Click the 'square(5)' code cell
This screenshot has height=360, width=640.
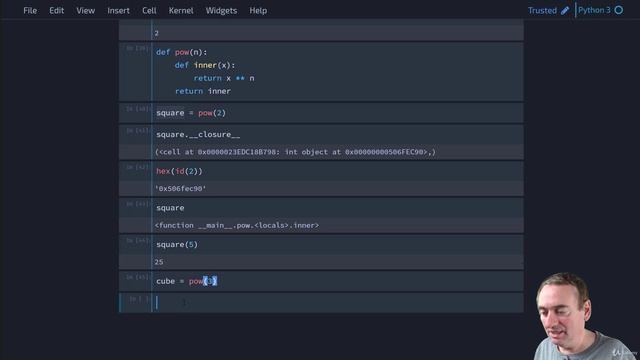(338, 244)
